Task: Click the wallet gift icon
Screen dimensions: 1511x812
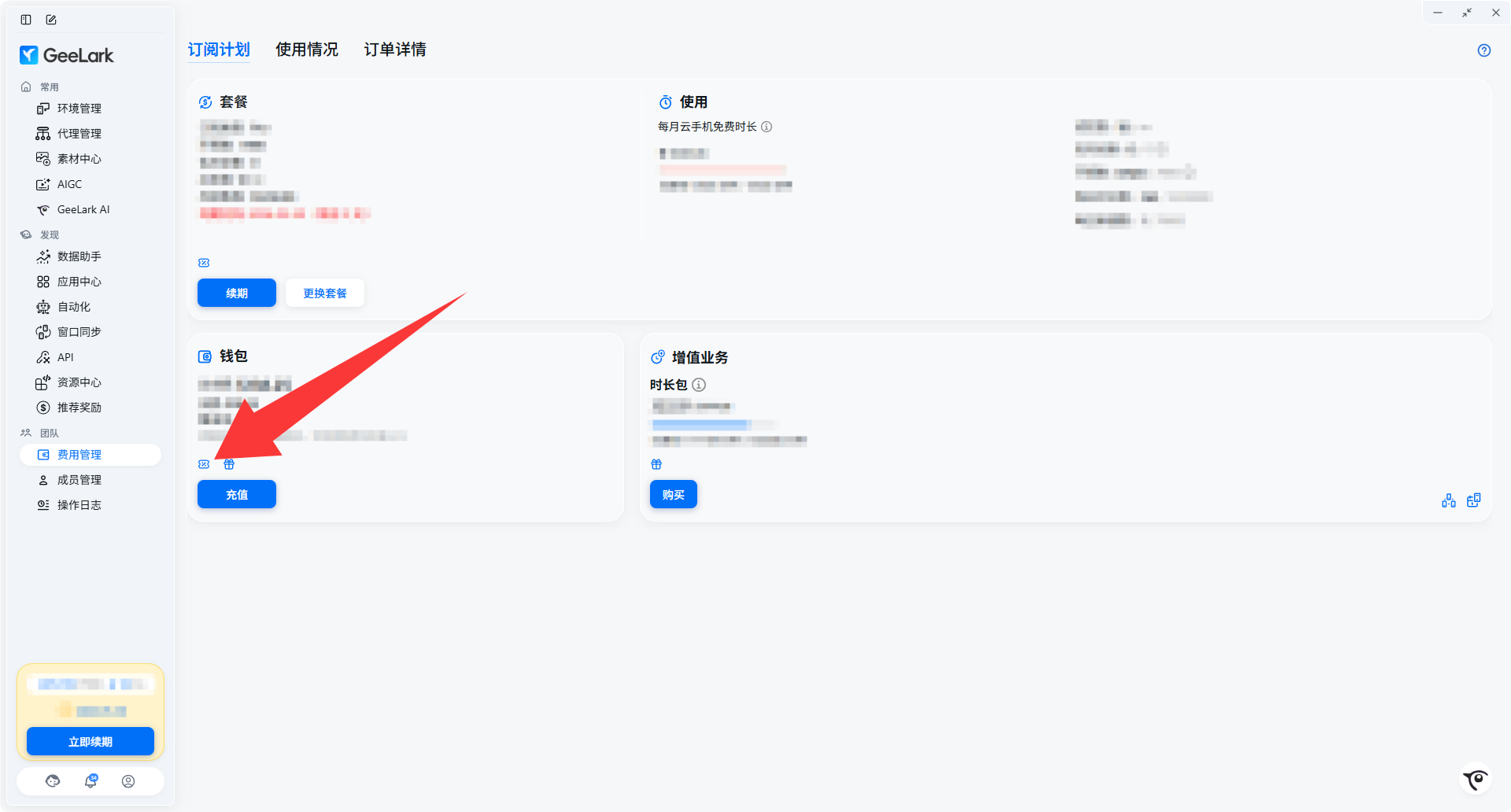Action: tap(229, 464)
